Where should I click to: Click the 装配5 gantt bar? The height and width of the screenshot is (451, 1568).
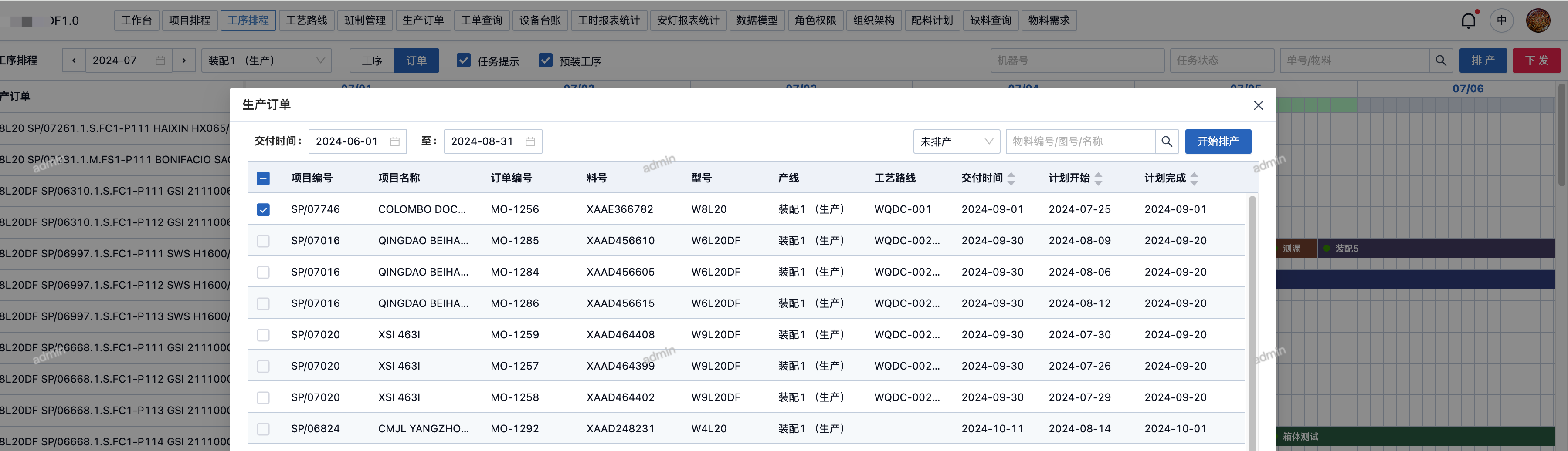[x=1436, y=248]
